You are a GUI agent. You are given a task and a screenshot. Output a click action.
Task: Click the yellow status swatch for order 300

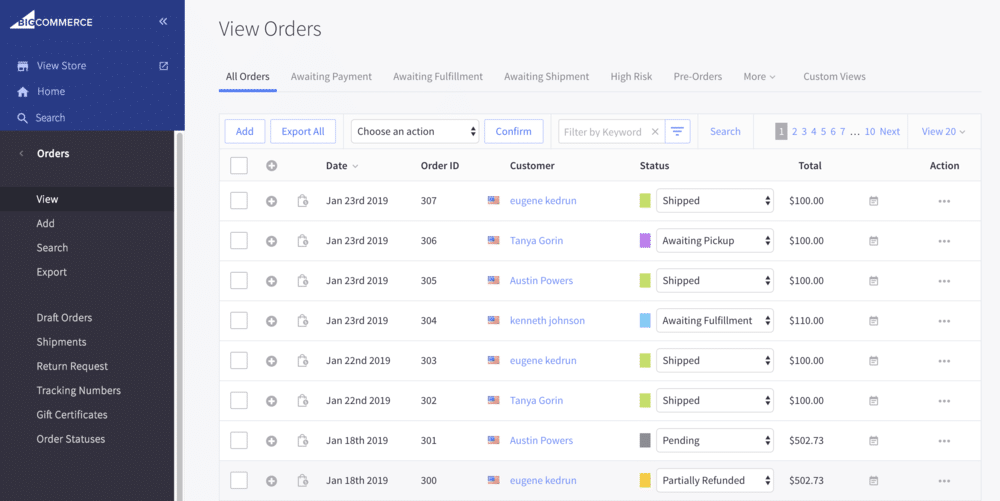645,481
